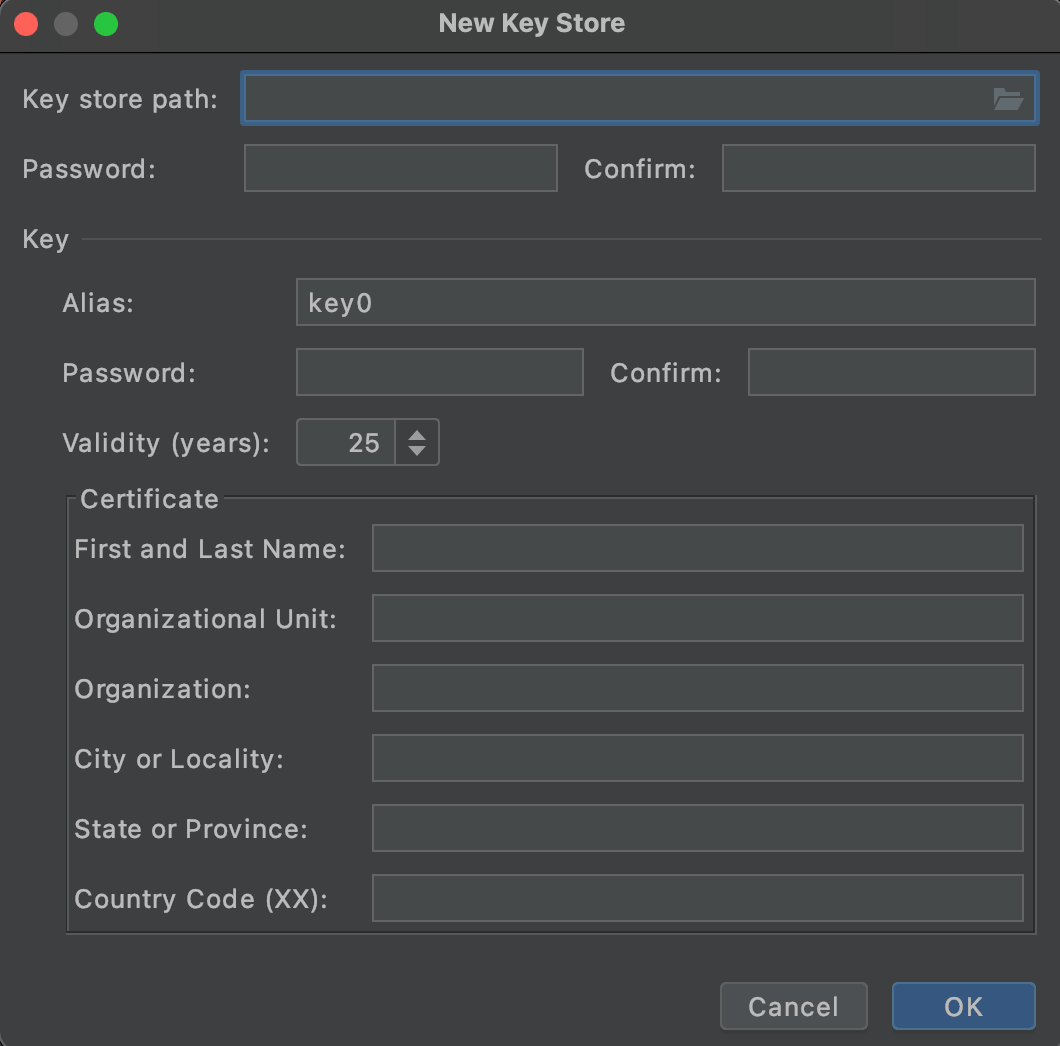Click the First and Last Name field
Image resolution: width=1060 pixels, height=1046 pixels.
[x=697, y=549]
